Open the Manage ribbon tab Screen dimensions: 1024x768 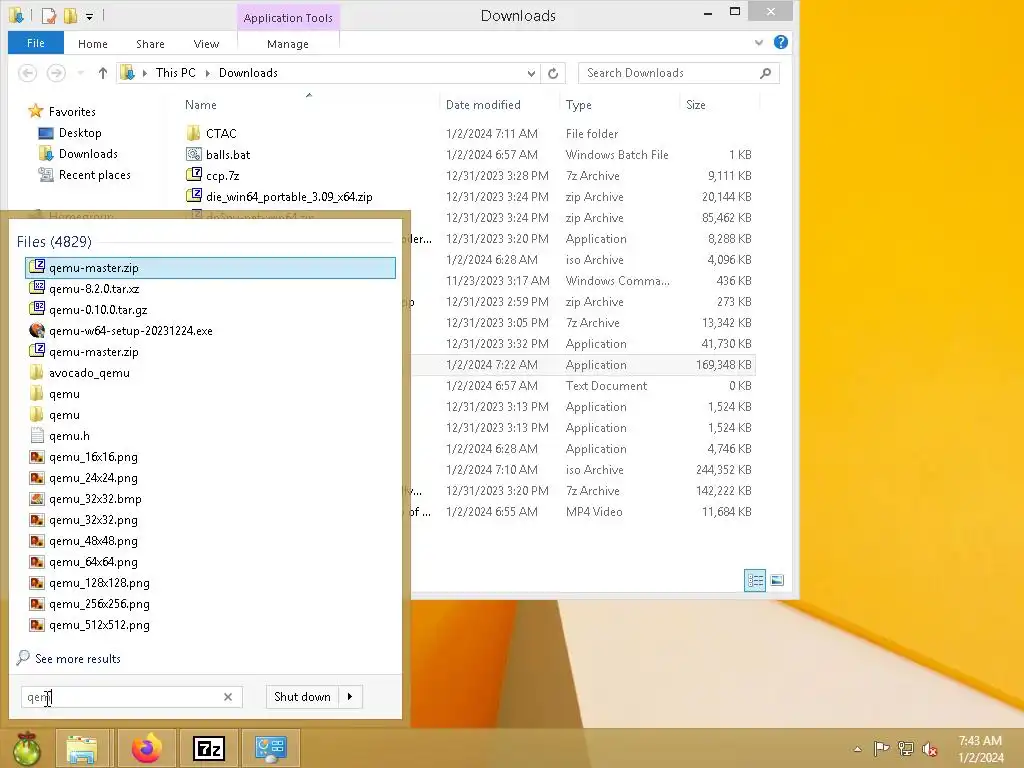click(x=288, y=44)
